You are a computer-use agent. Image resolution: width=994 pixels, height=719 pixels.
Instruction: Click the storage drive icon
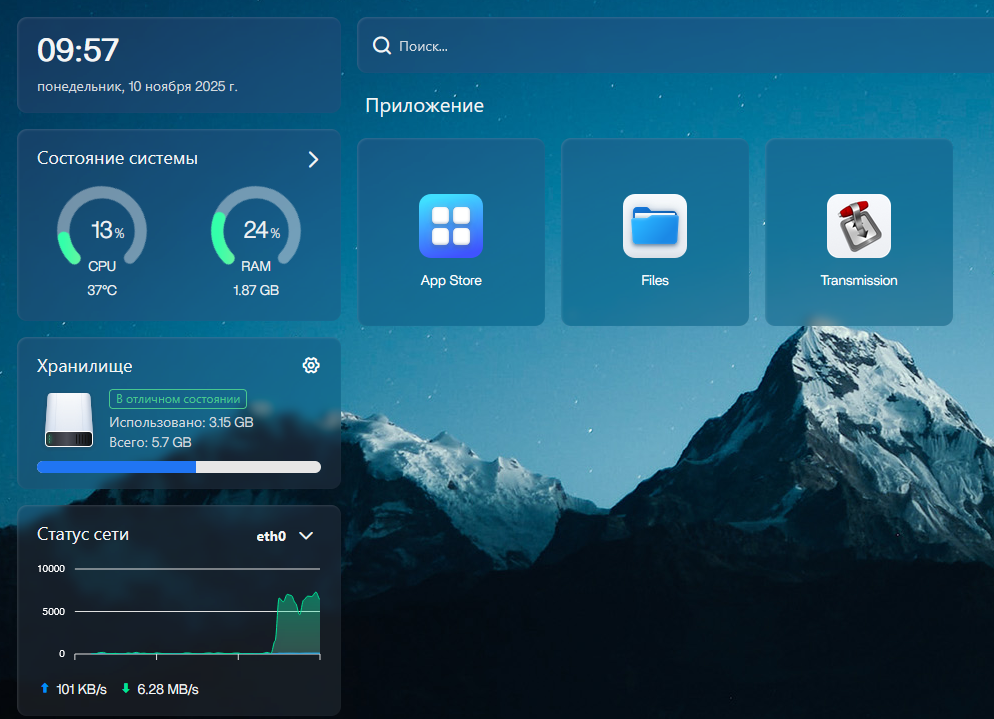[x=69, y=420]
